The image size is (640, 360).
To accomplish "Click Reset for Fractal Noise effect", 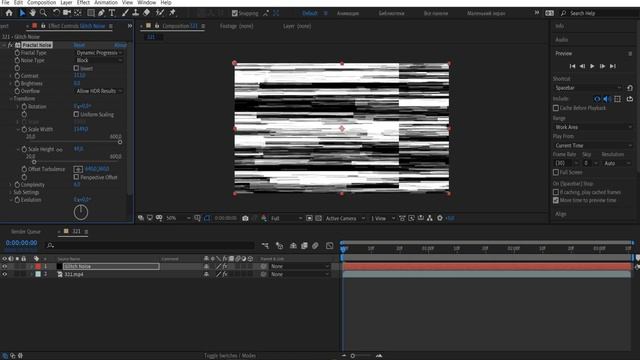I will click(79, 45).
